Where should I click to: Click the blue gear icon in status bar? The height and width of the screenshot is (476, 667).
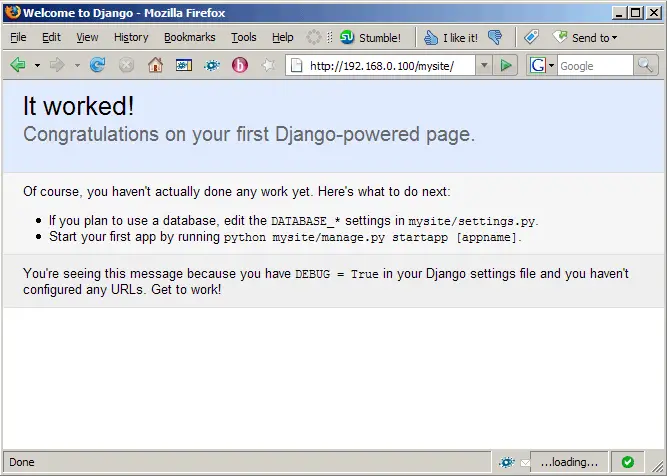(506, 462)
